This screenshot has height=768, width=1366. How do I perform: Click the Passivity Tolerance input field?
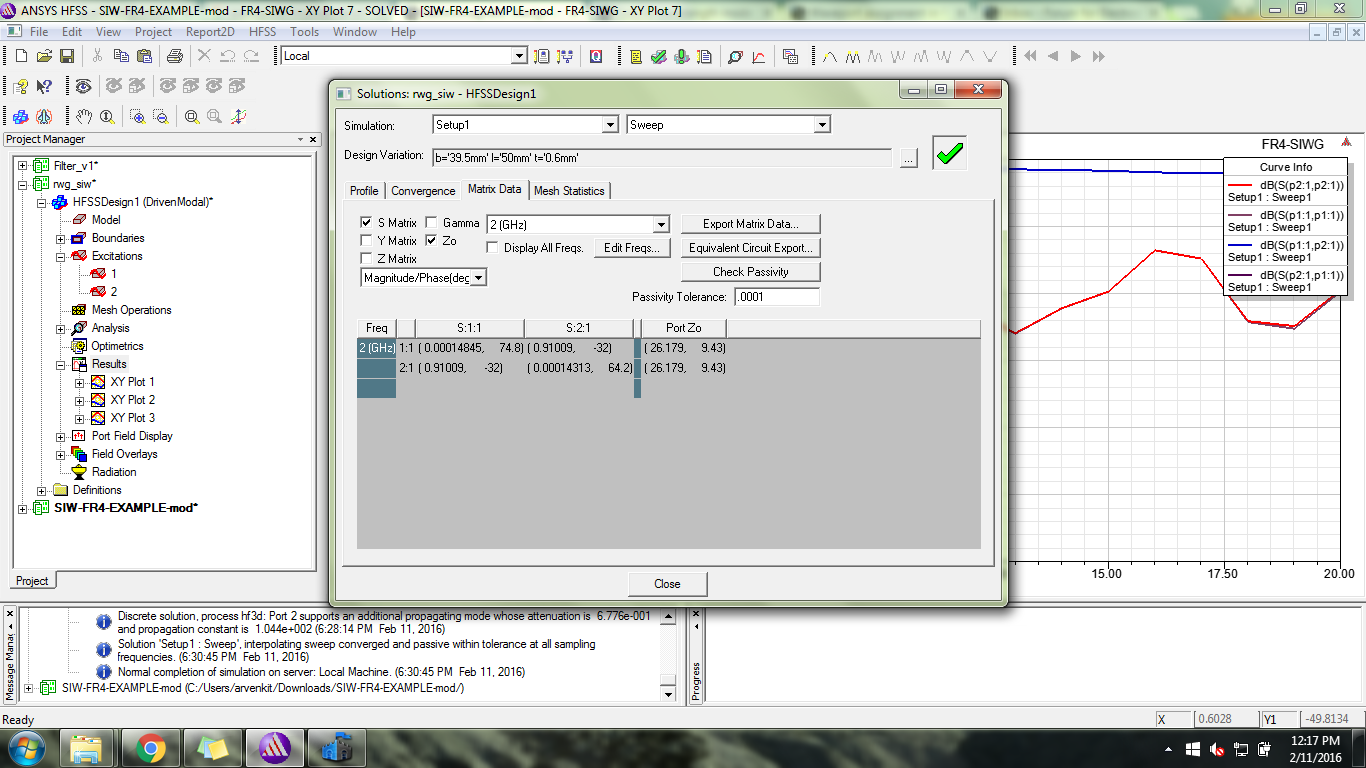tap(777, 297)
